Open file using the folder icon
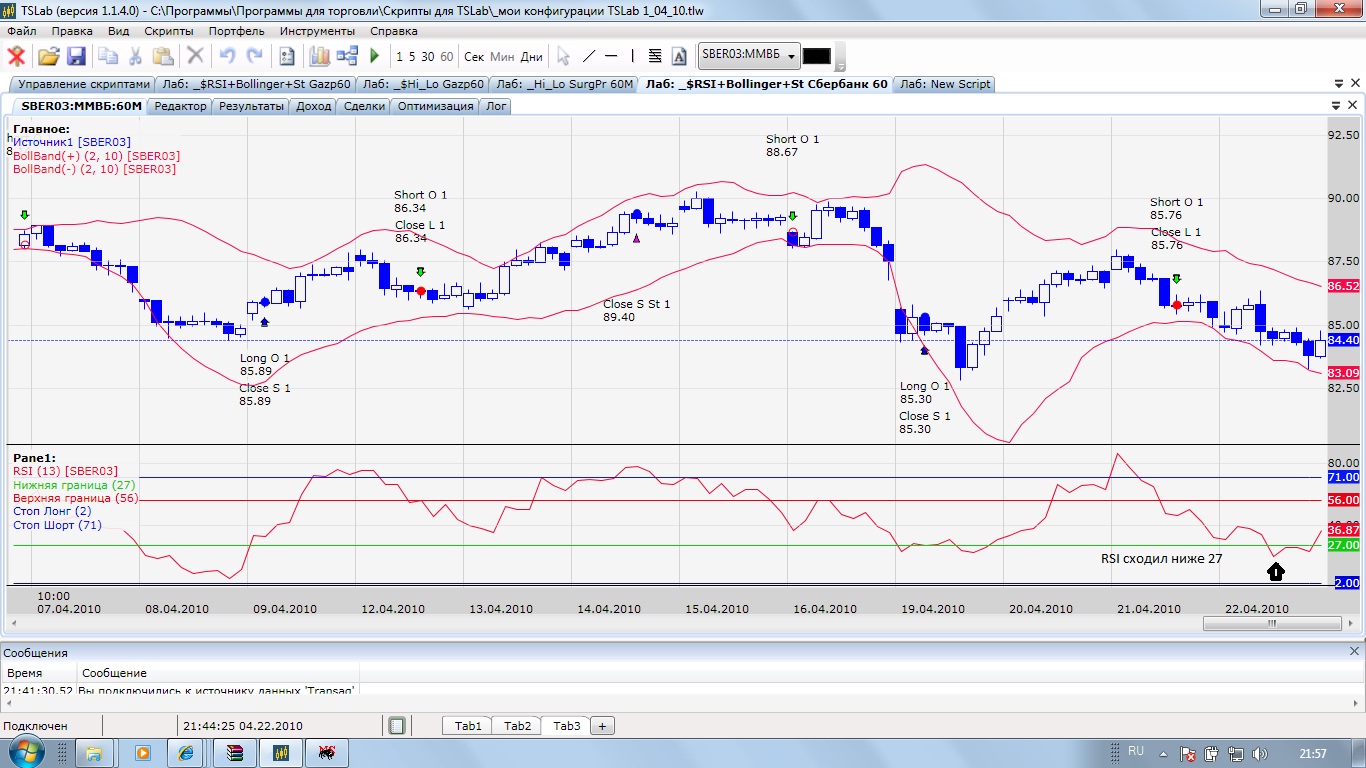The width and height of the screenshot is (1366, 768). (48, 56)
